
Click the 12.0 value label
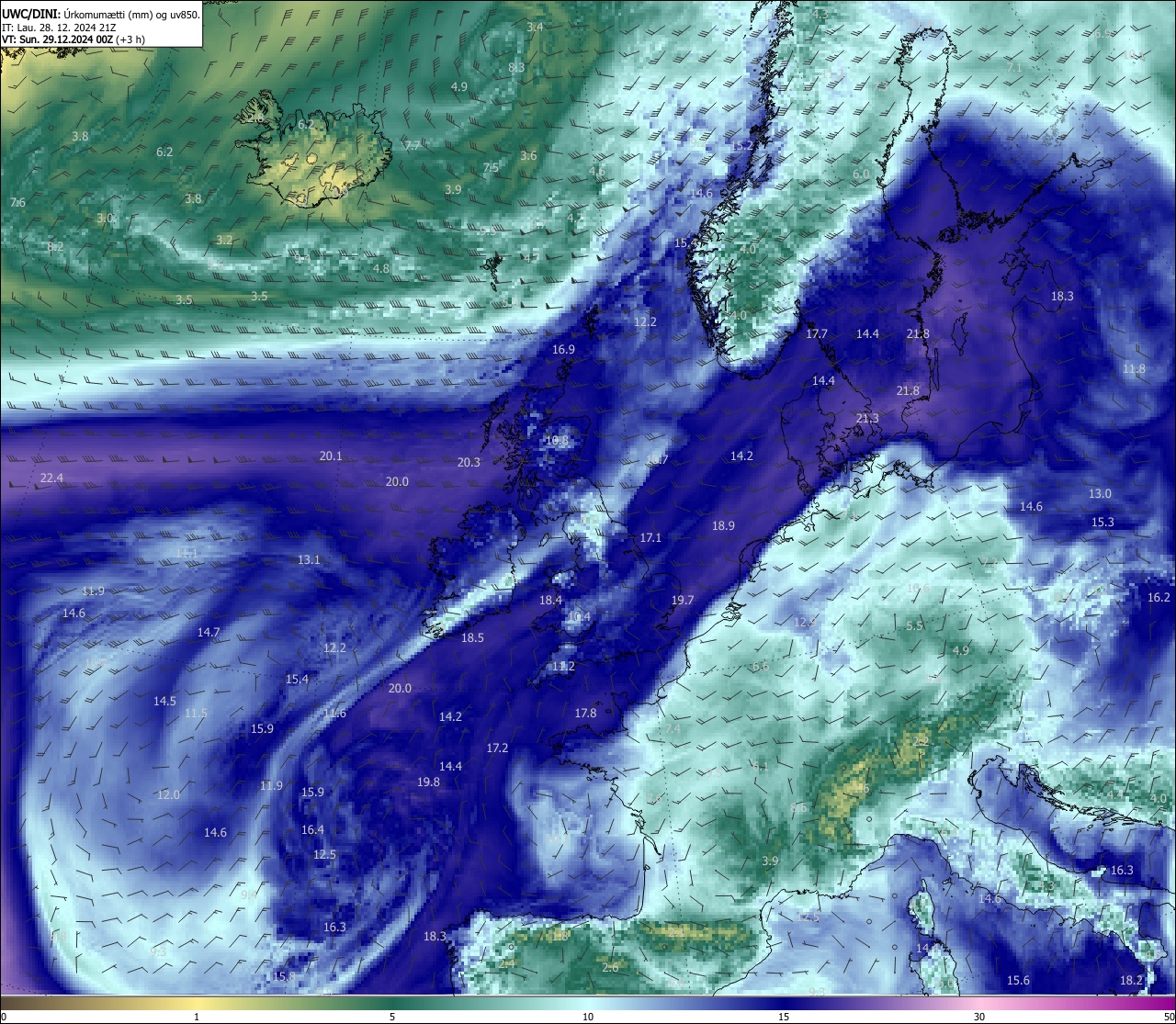click(x=168, y=794)
